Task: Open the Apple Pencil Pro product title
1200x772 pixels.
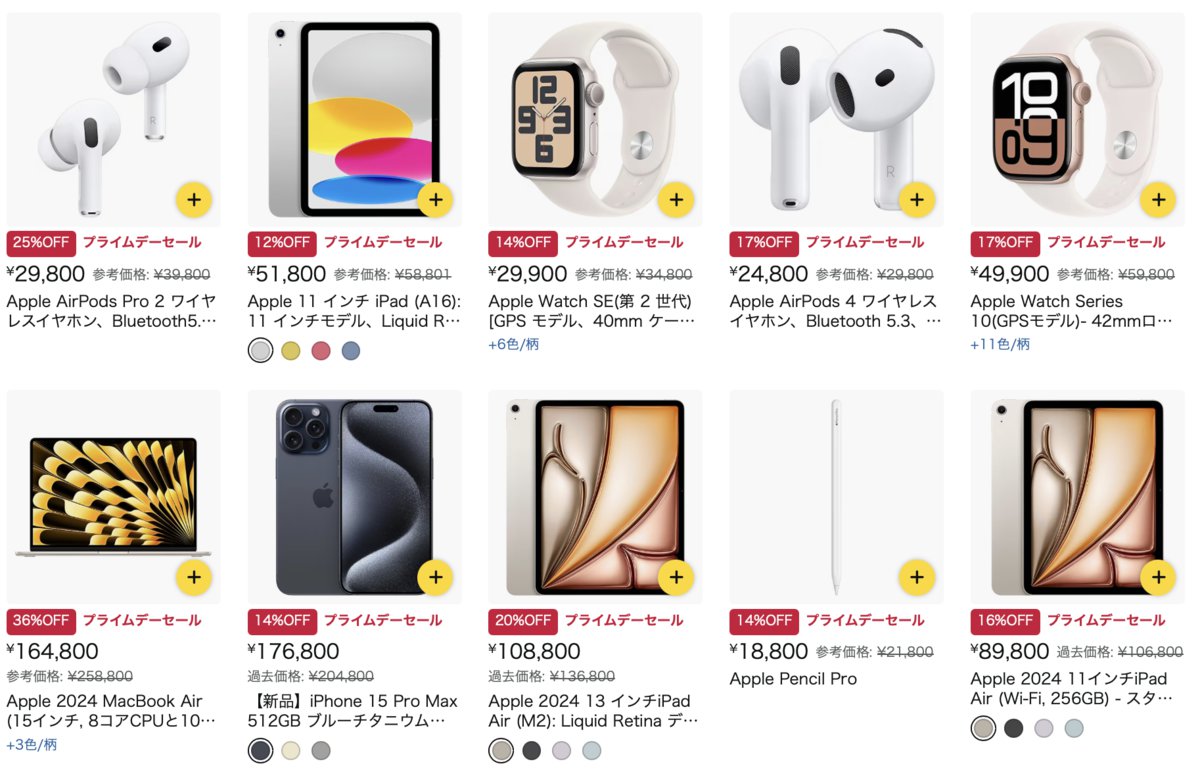Action: point(793,679)
